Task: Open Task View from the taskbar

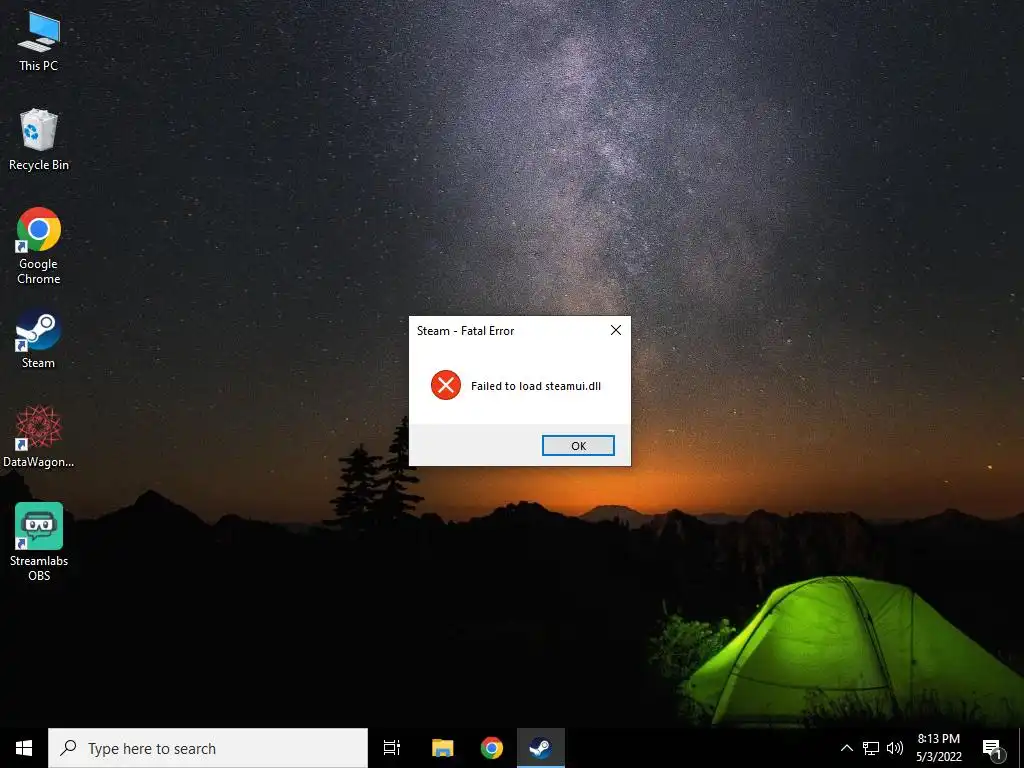Action: click(x=392, y=748)
